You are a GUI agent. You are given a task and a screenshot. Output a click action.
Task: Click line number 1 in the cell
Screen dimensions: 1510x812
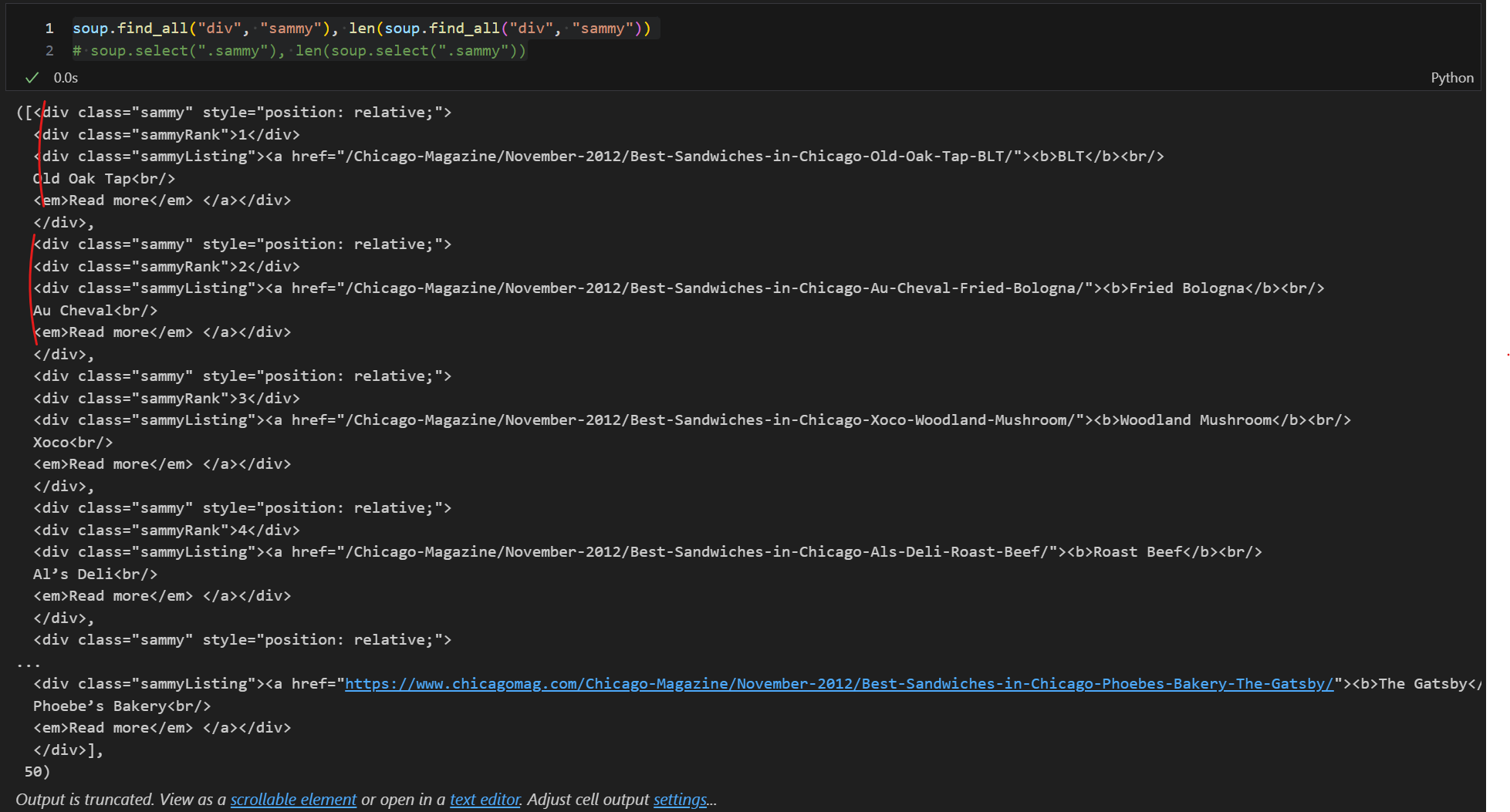(x=49, y=29)
